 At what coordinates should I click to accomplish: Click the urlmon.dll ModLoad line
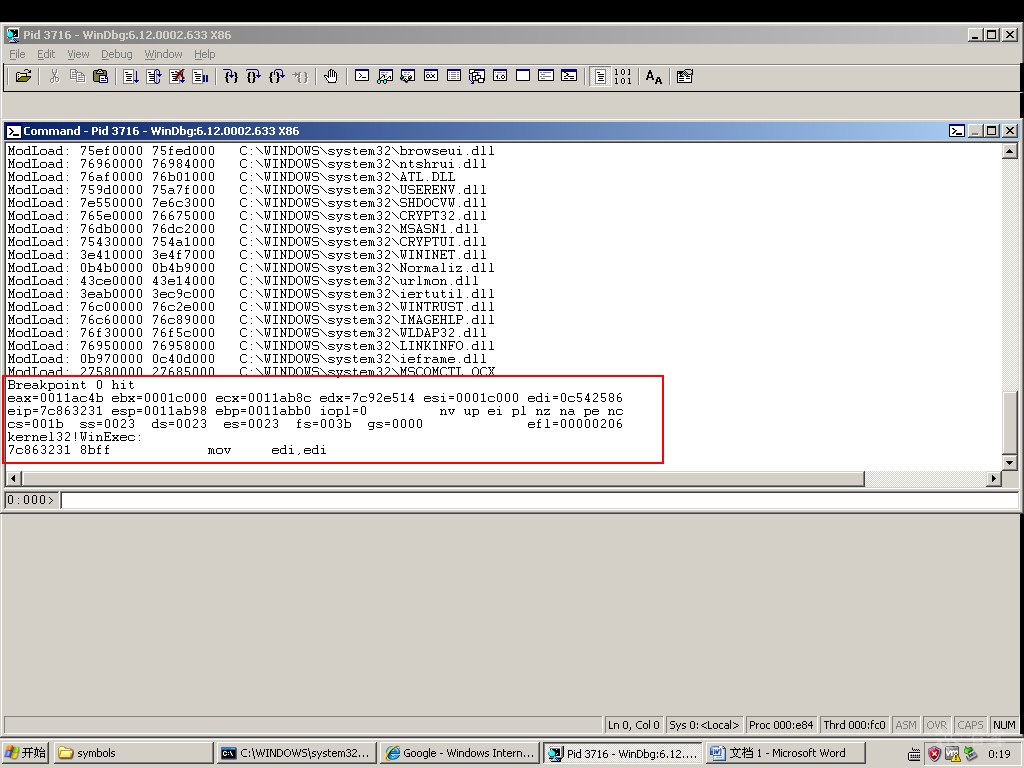243,281
